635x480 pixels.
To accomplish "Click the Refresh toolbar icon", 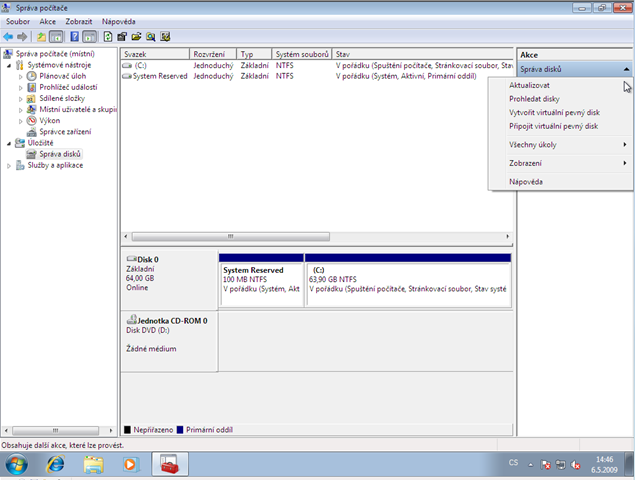I will (x=108, y=37).
